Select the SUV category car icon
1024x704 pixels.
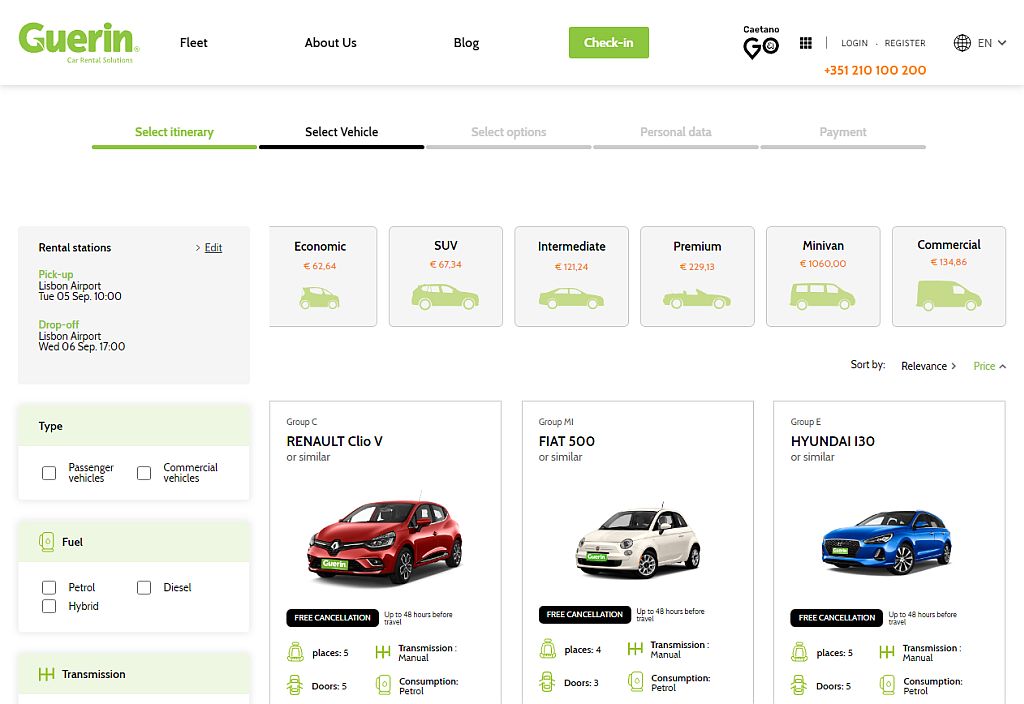tap(445, 296)
